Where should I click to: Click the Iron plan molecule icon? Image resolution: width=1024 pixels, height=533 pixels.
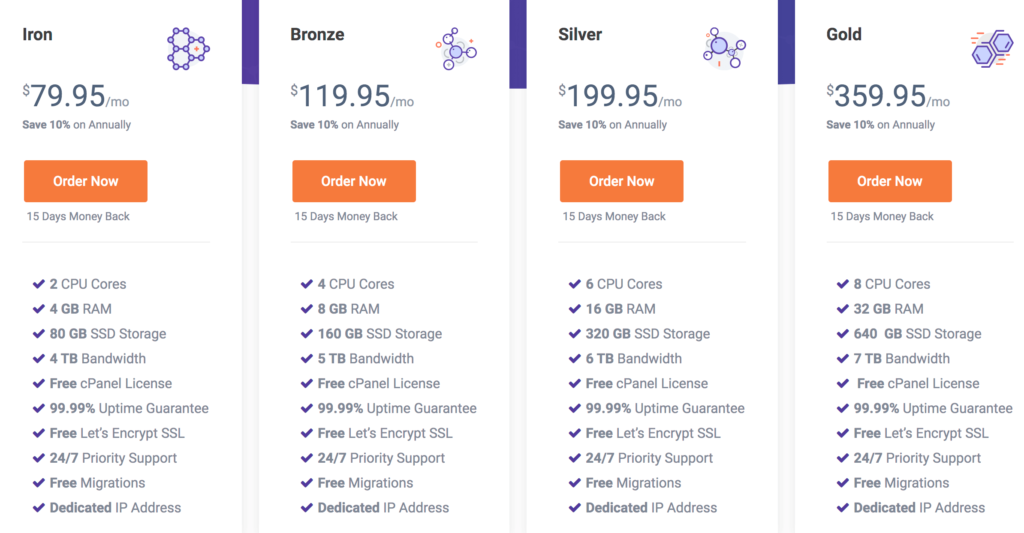[188, 48]
